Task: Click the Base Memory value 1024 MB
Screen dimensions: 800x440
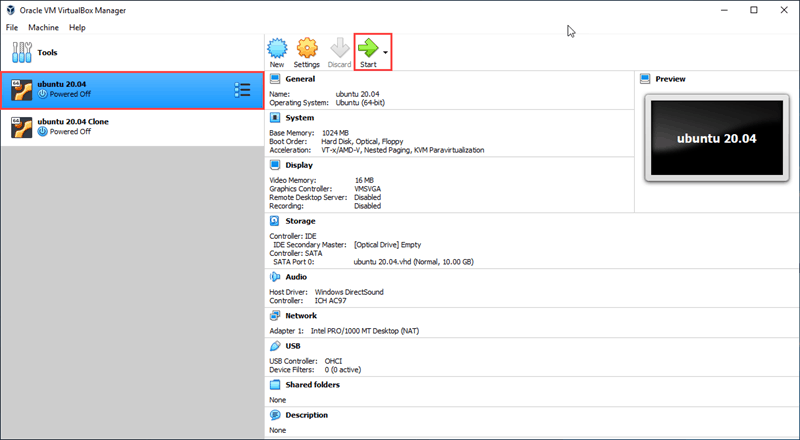Action: coord(335,133)
